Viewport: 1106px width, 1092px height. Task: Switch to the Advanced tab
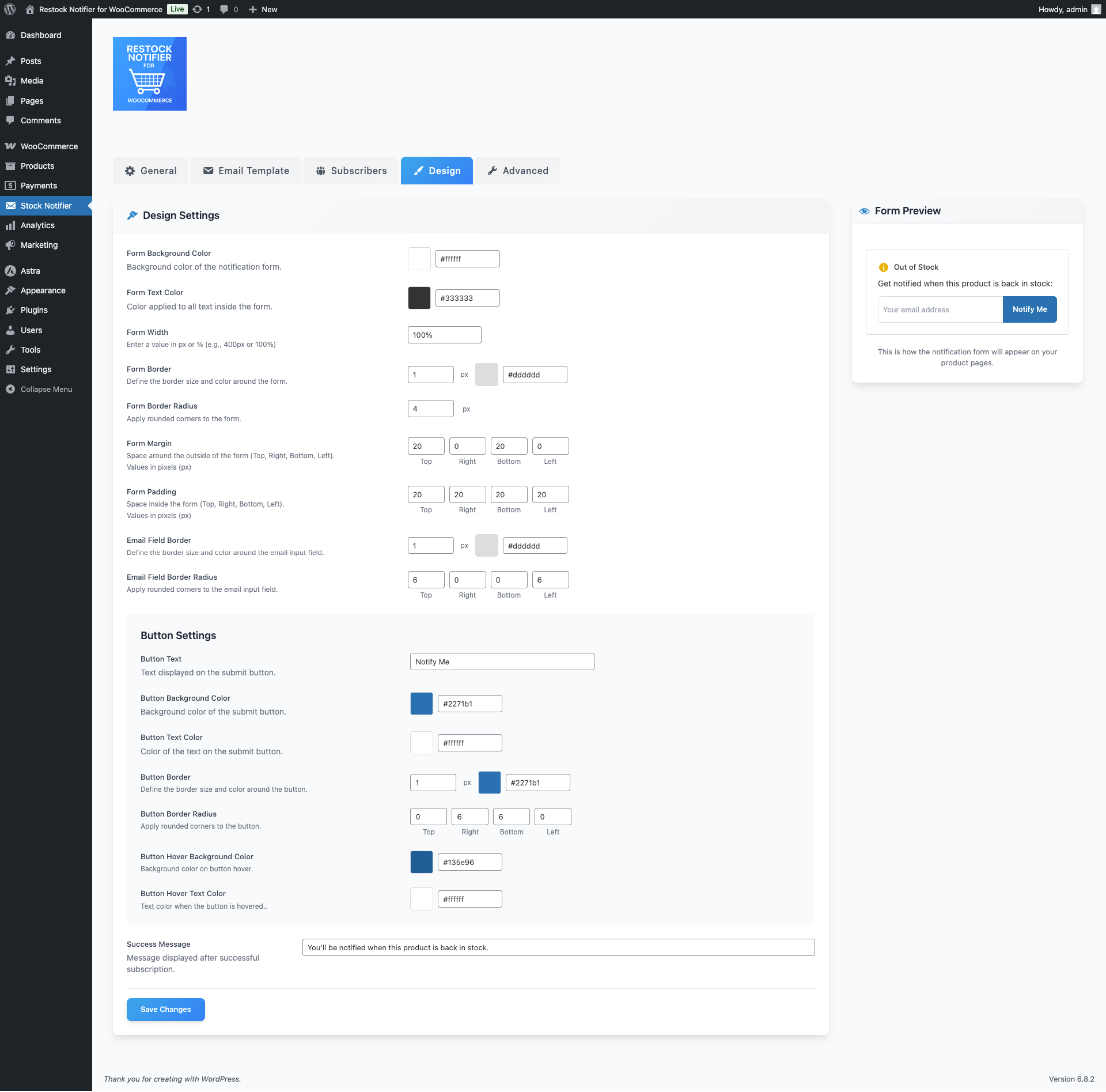click(517, 171)
